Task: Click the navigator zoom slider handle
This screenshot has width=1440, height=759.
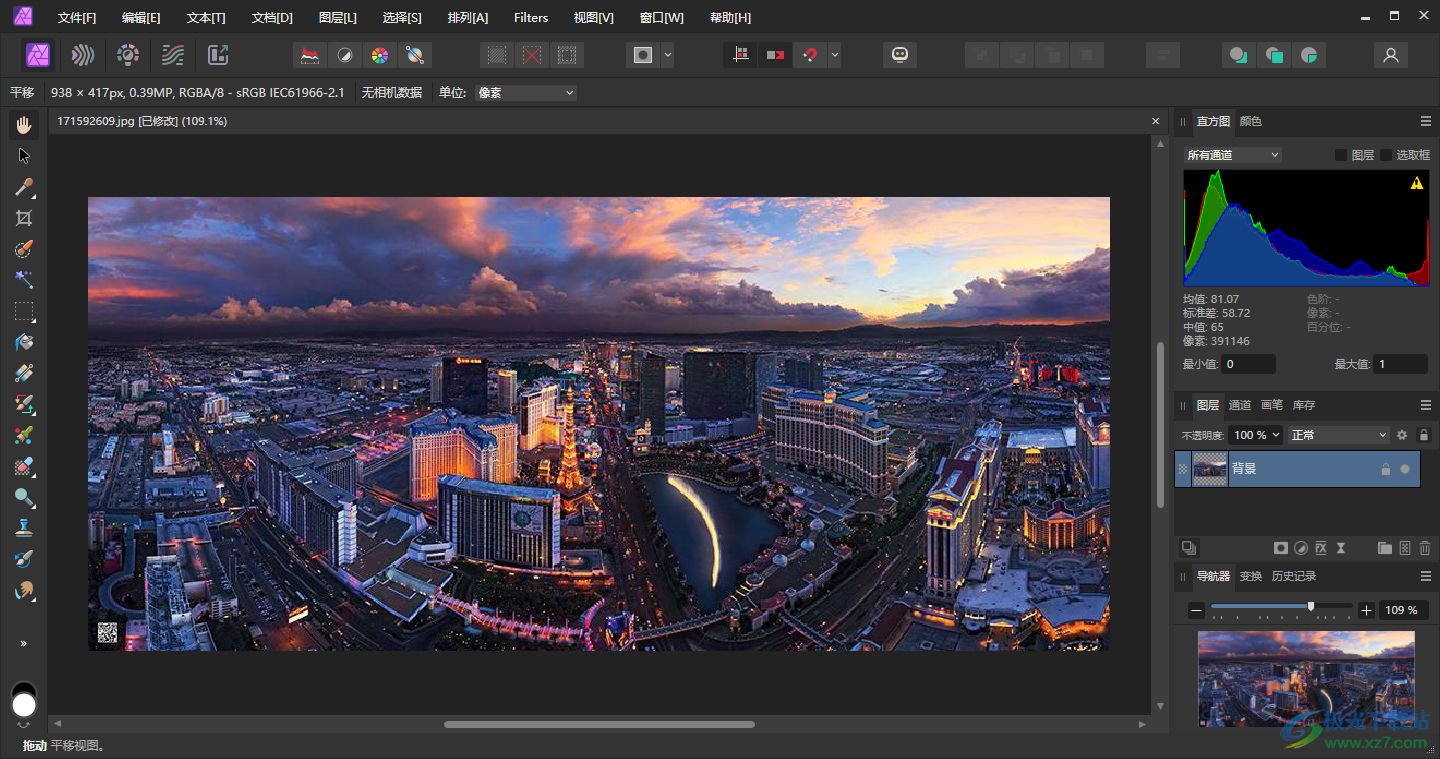Action: pos(1311,607)
